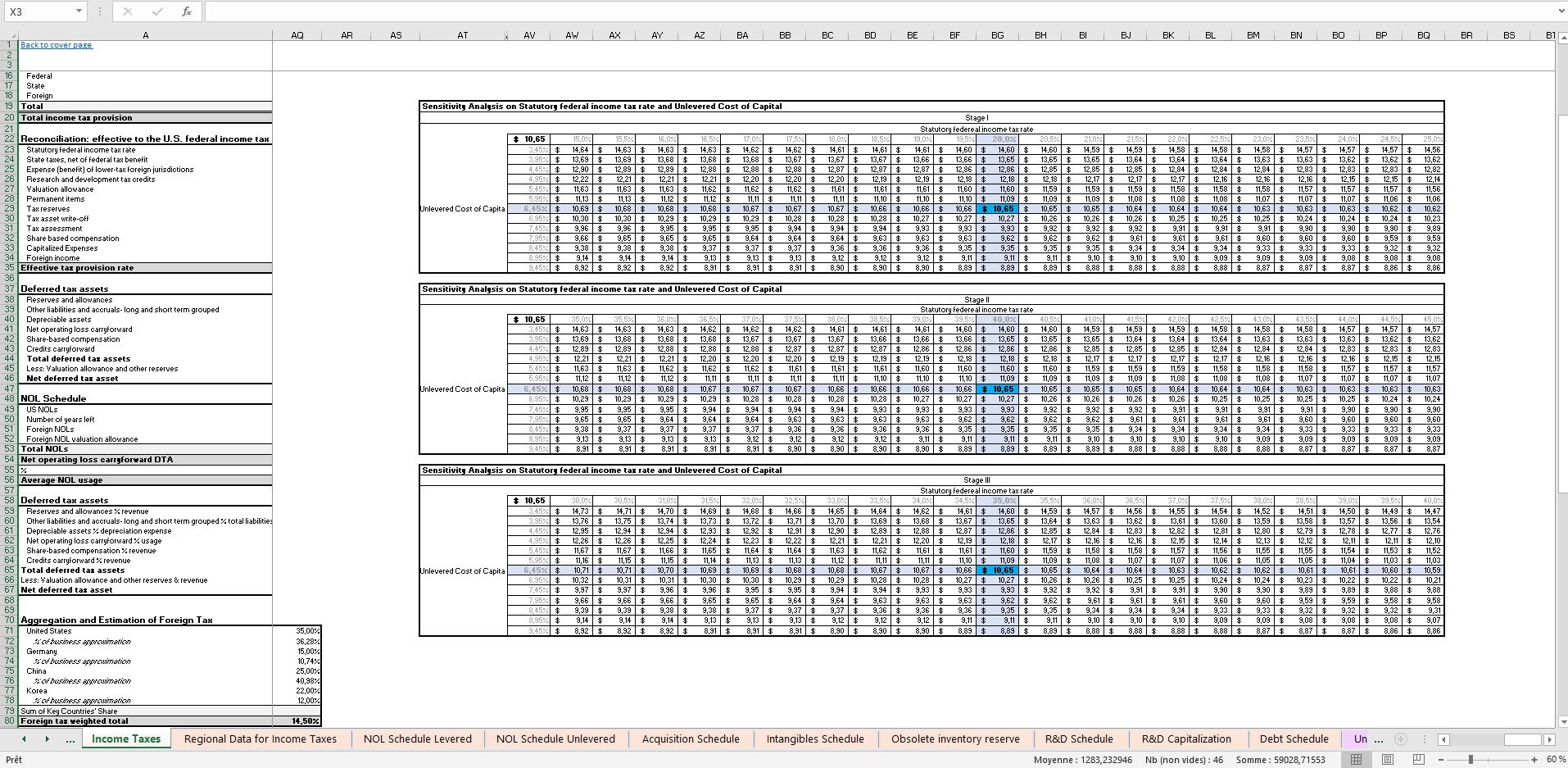Switch to NOL Schedule Levered tab
1568x768 pixels.
pyautogui.click(x=418, y=738)
